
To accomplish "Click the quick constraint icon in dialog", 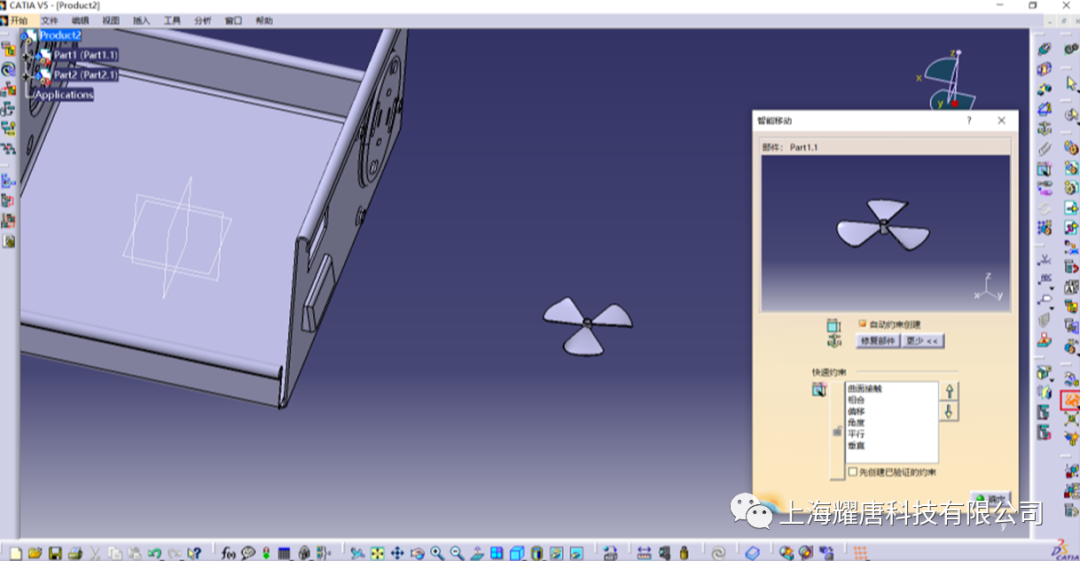I will tap(819, 390).
